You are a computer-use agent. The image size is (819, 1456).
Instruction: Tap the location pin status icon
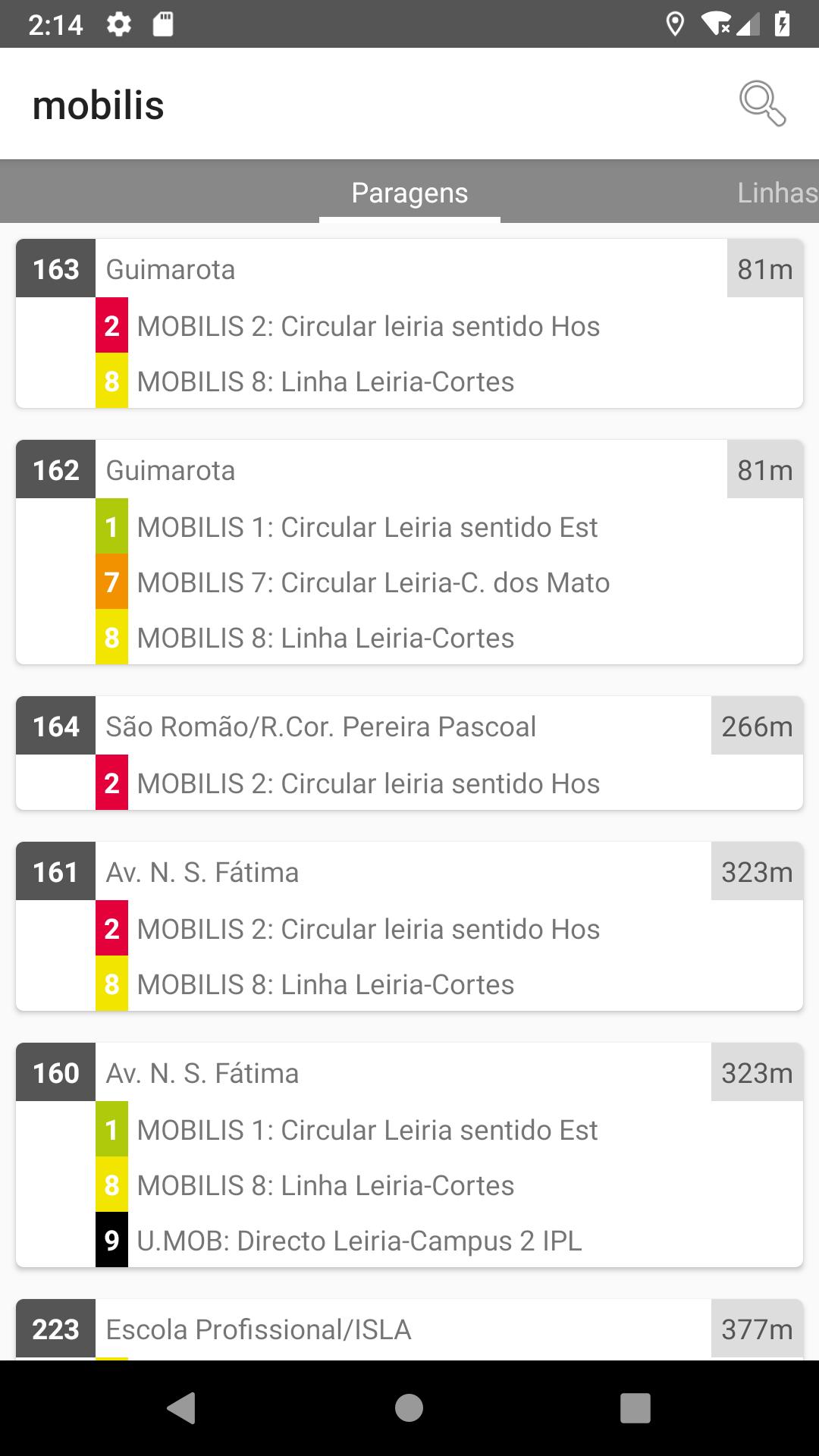[x=674, y=24]
